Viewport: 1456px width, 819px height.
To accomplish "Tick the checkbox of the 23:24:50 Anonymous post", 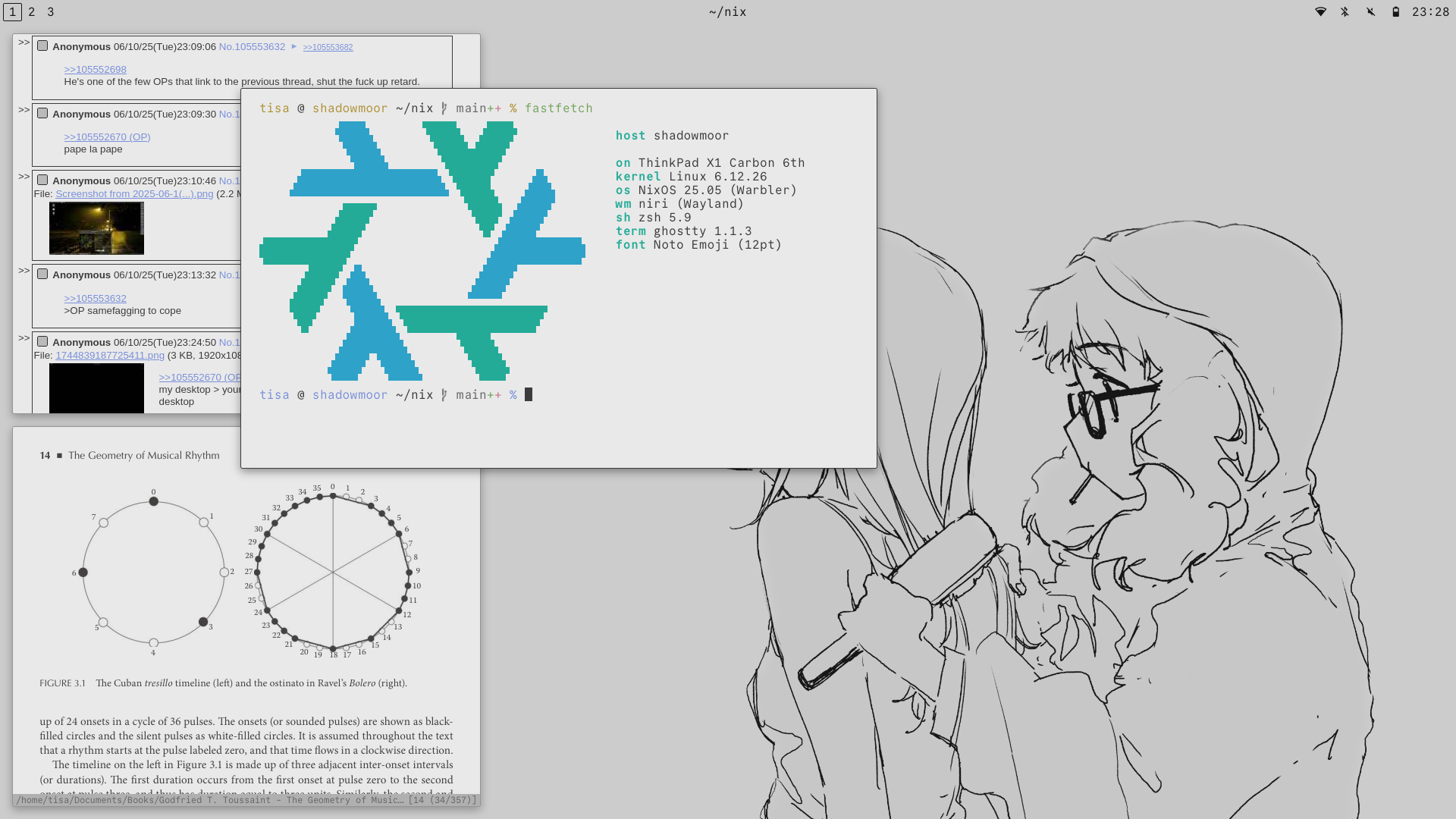I will tap(42, 342).
